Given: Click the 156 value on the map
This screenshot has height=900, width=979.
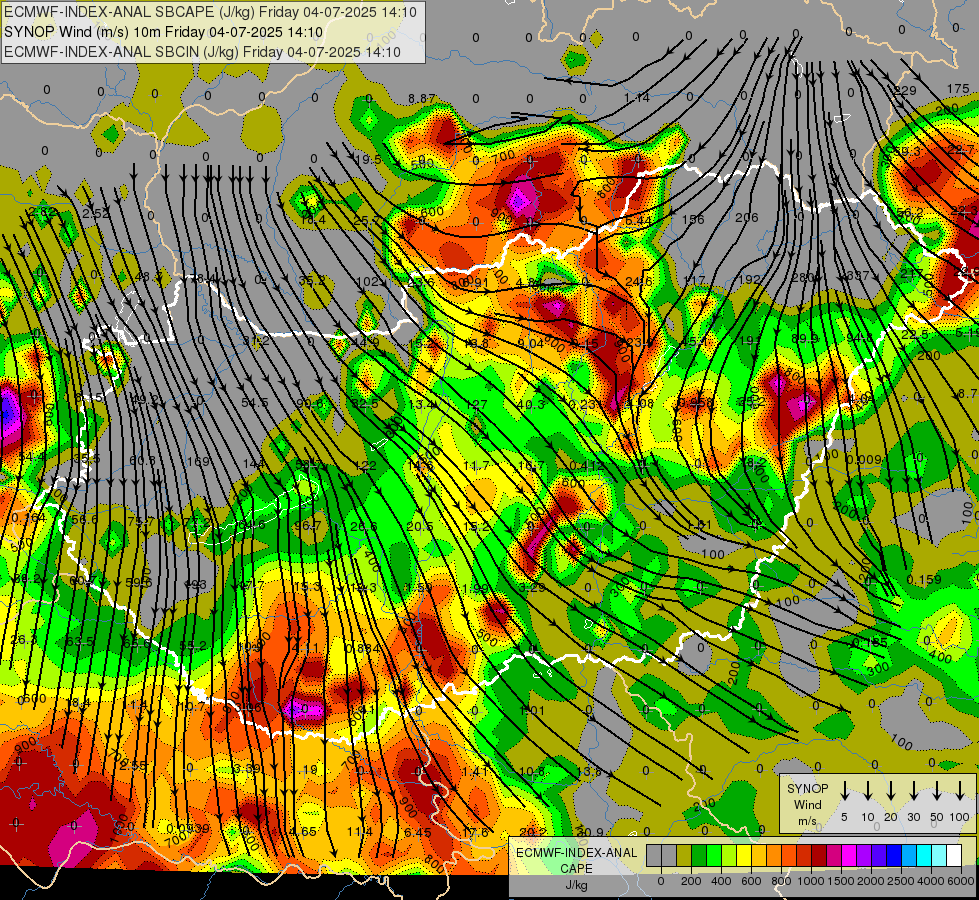Looking at the screenshot, I should click(693, 219).
